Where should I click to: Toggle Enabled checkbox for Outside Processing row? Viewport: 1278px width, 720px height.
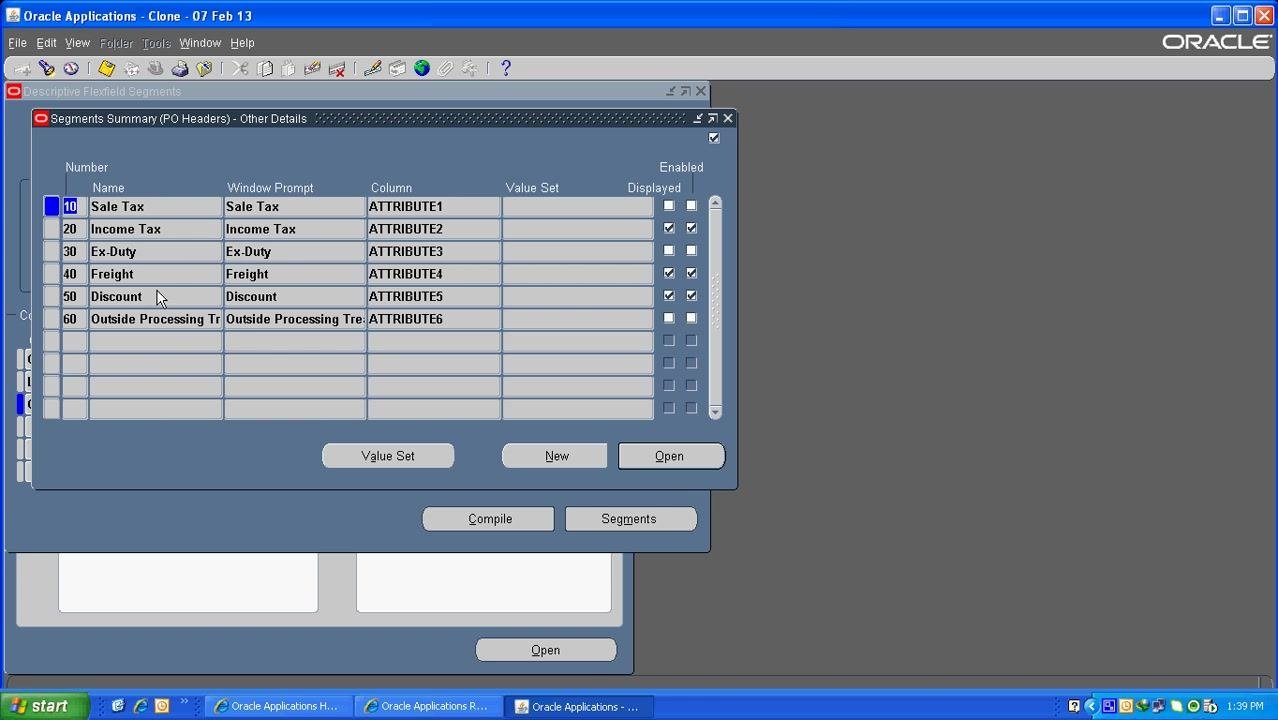coord(691,318)
